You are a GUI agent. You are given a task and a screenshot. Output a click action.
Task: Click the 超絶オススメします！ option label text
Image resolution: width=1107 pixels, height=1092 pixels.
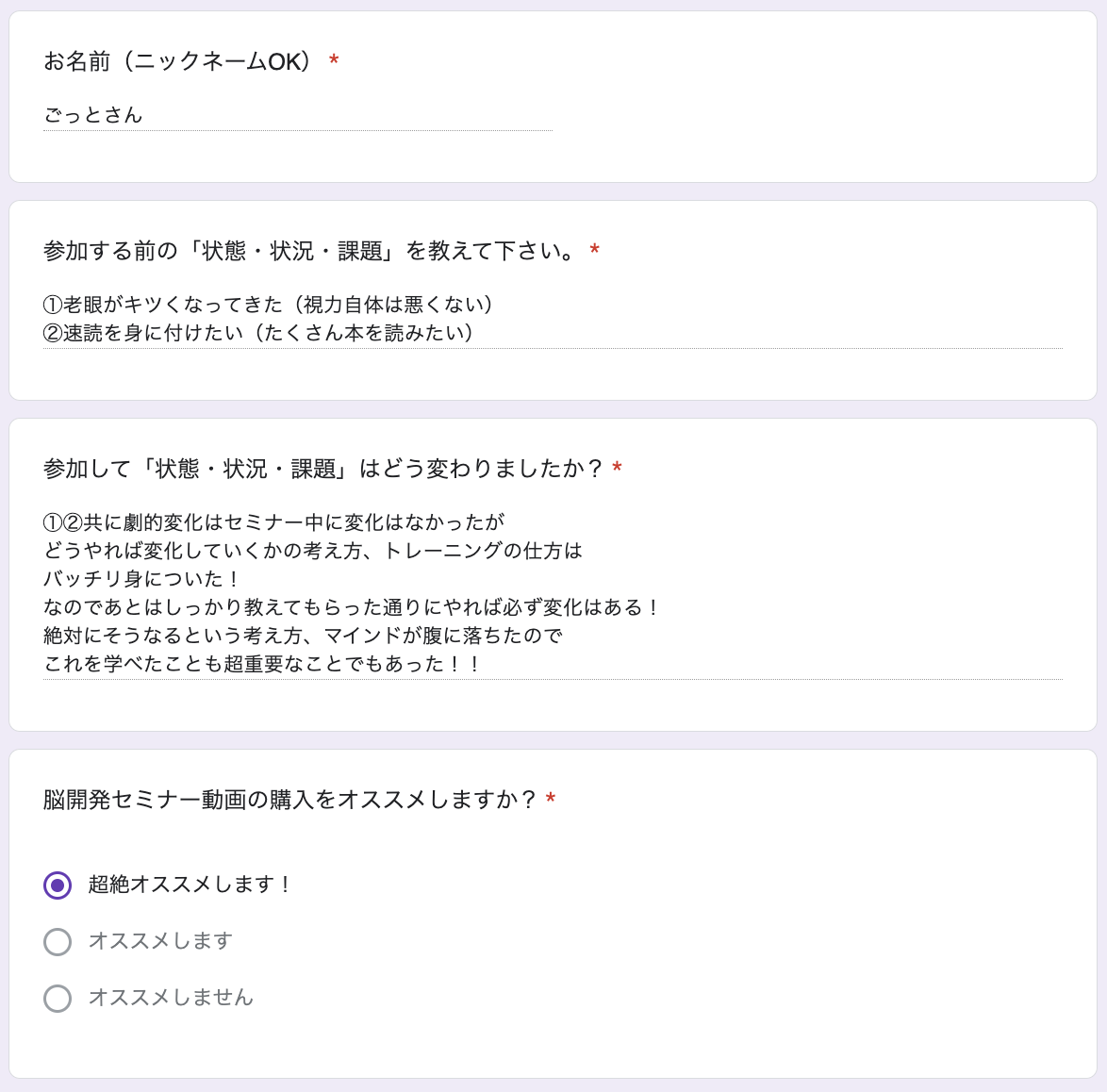(x=190, y=885)
